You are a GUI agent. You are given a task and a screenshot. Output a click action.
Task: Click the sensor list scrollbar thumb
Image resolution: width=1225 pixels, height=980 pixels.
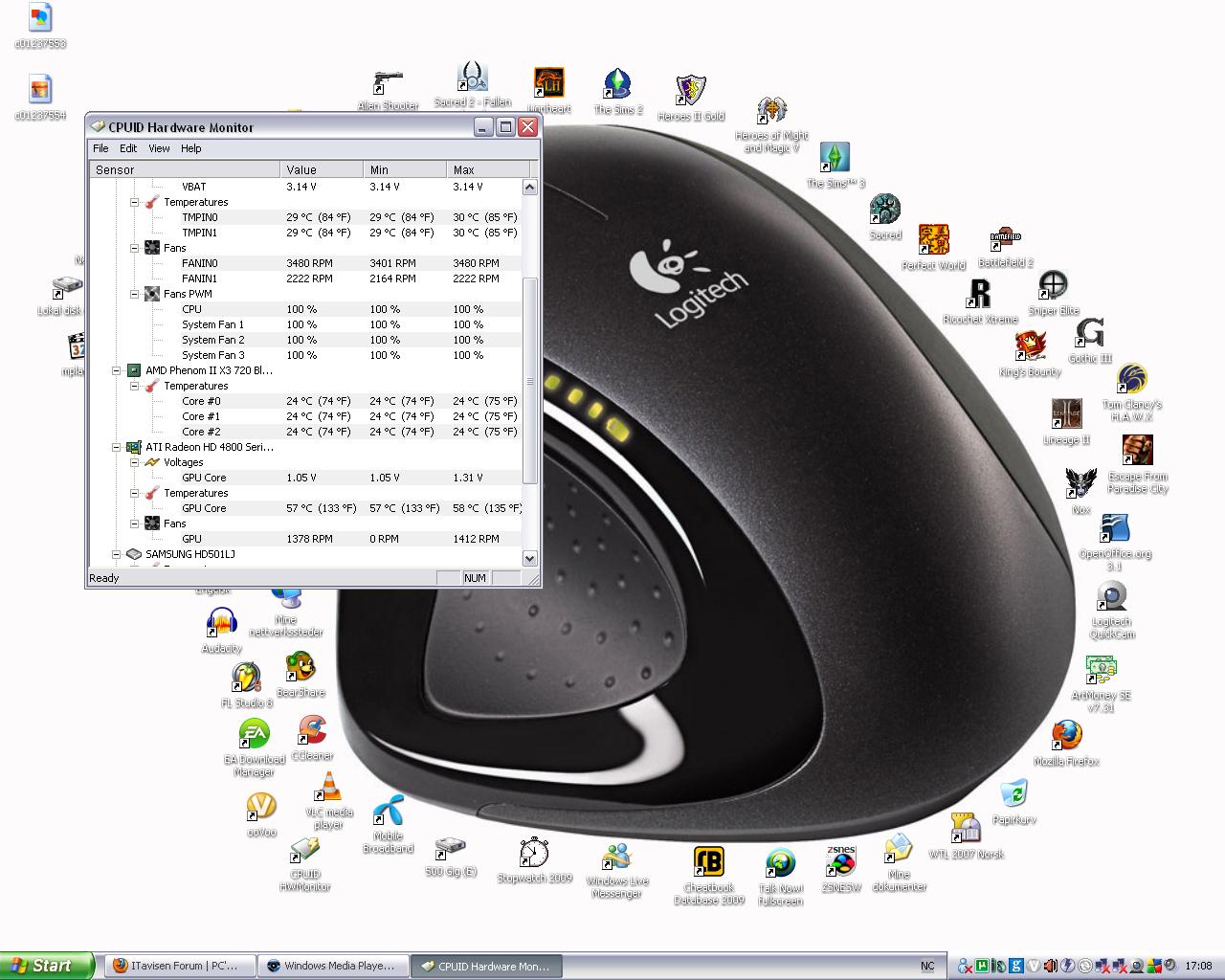530,382
